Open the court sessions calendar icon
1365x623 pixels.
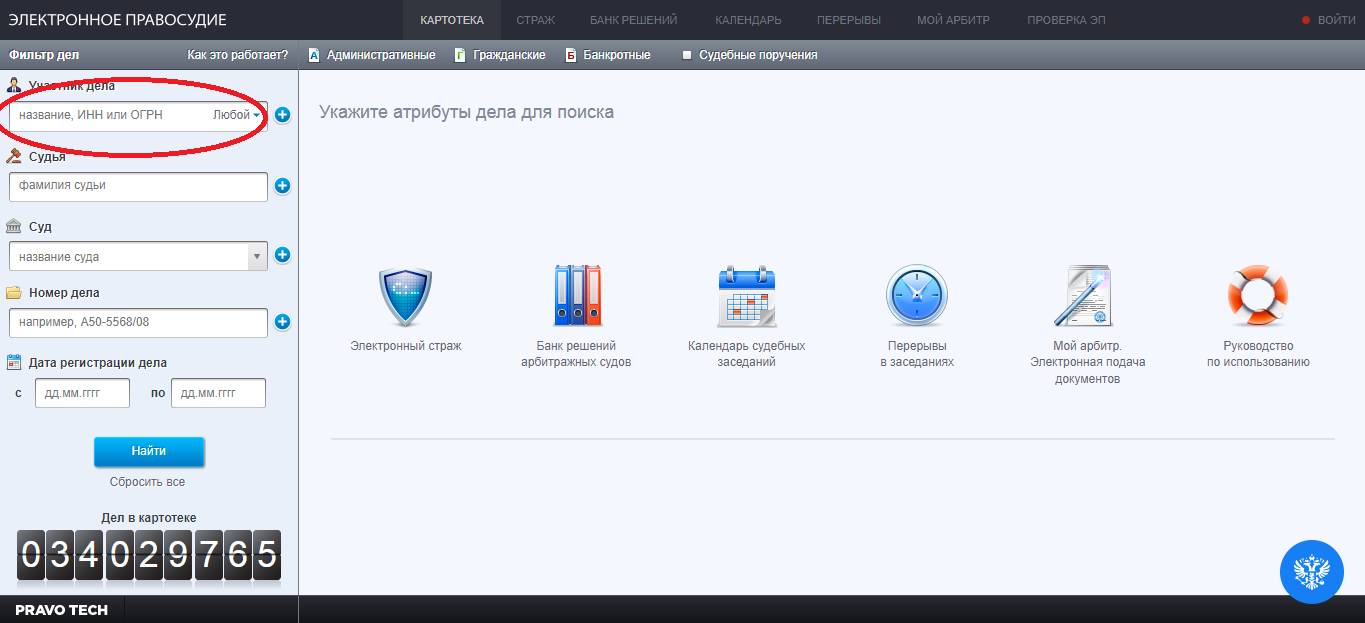(x=746, y=296)
